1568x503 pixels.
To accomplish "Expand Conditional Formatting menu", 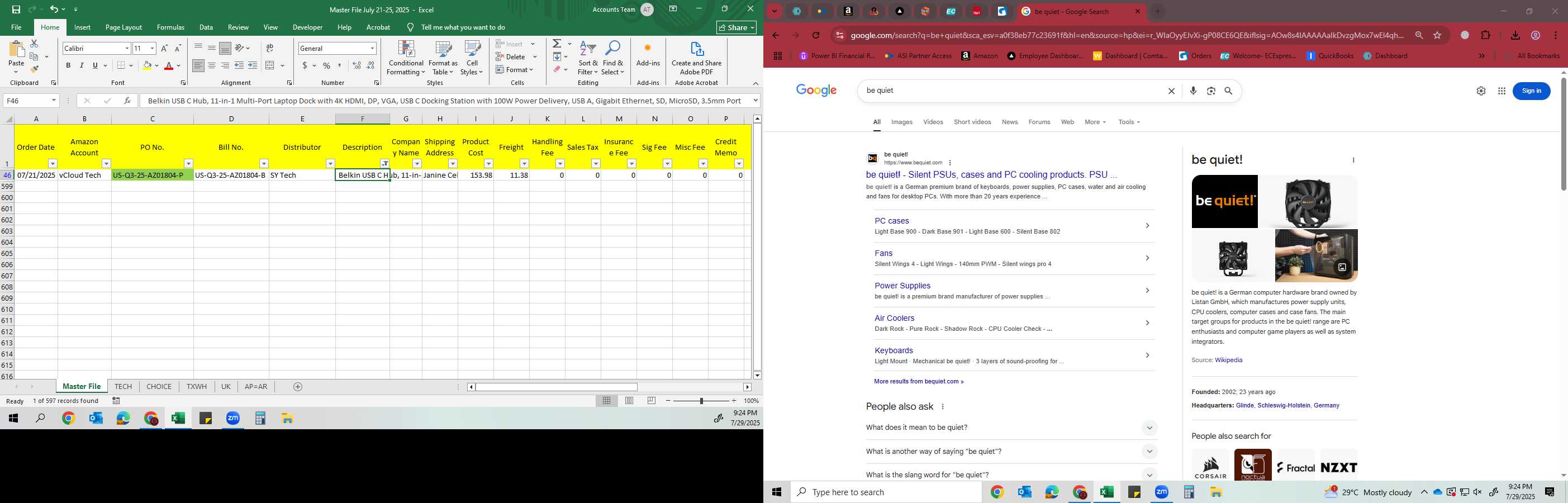I will [x=406, y=59].
